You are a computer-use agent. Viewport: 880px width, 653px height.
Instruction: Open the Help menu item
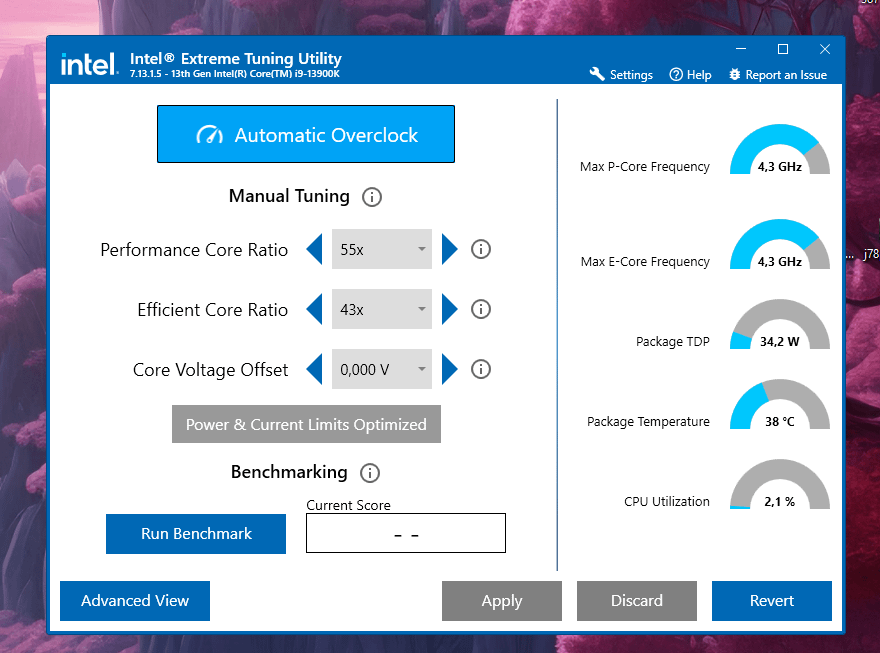tap(690, 75)
